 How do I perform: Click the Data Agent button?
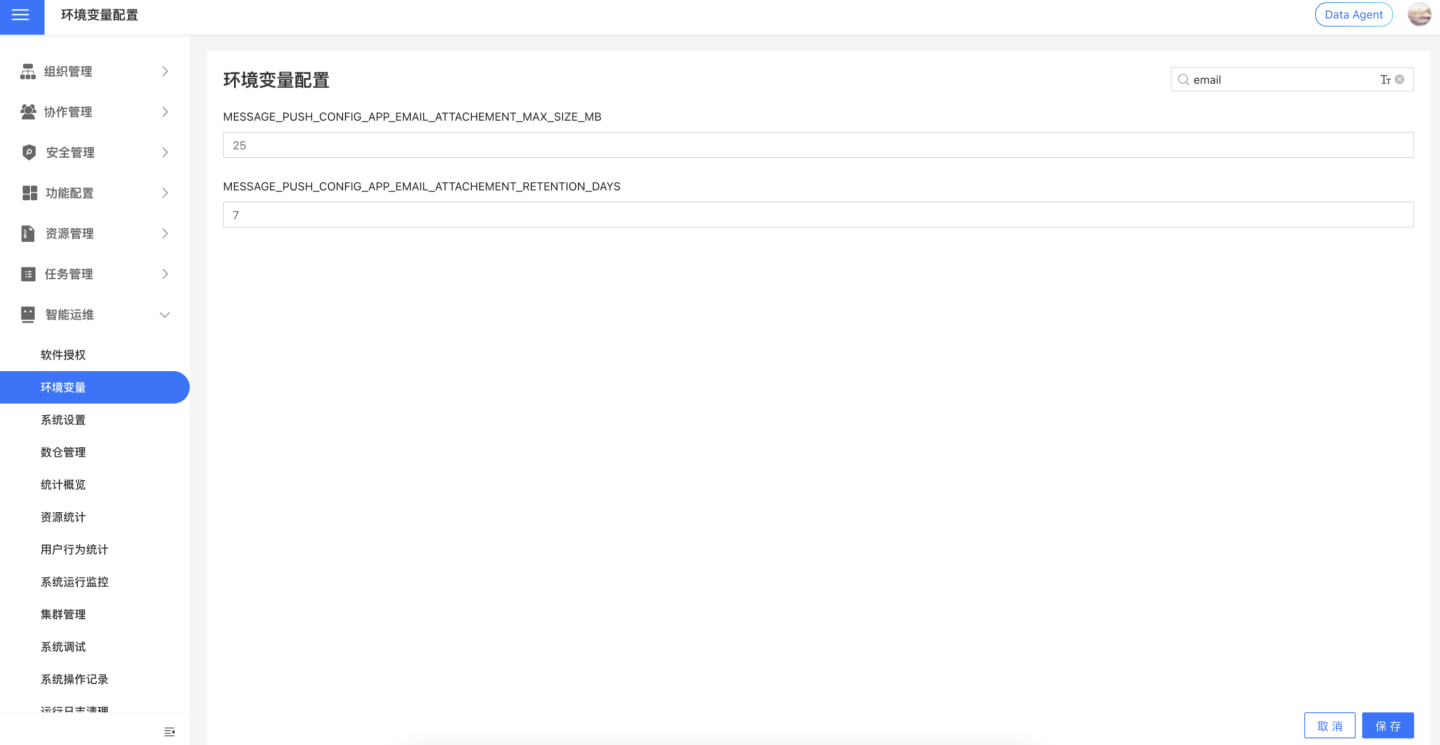[1353, 15]
